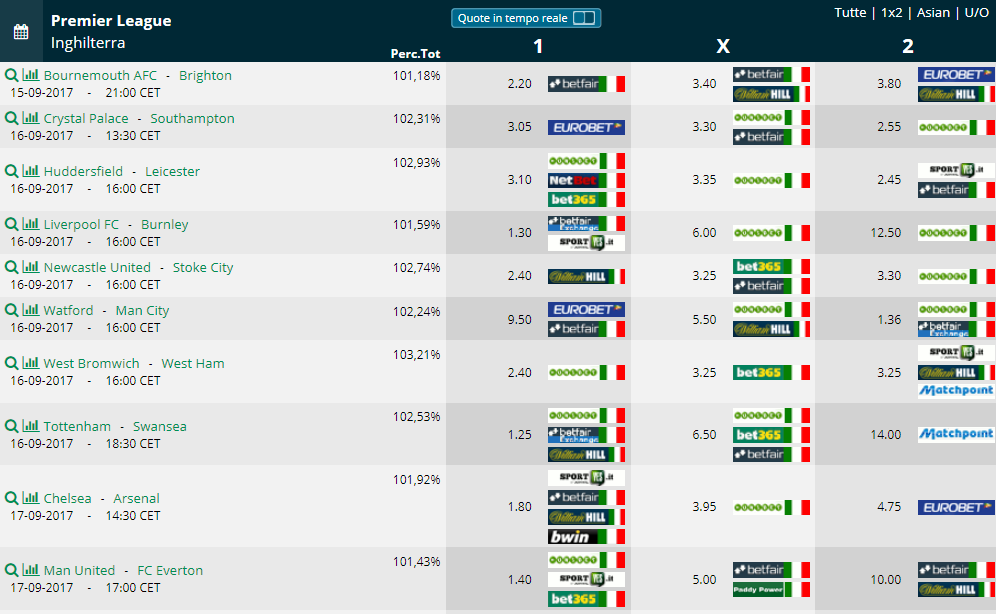Click the magnifier icon for Huddersfield match

11,171
